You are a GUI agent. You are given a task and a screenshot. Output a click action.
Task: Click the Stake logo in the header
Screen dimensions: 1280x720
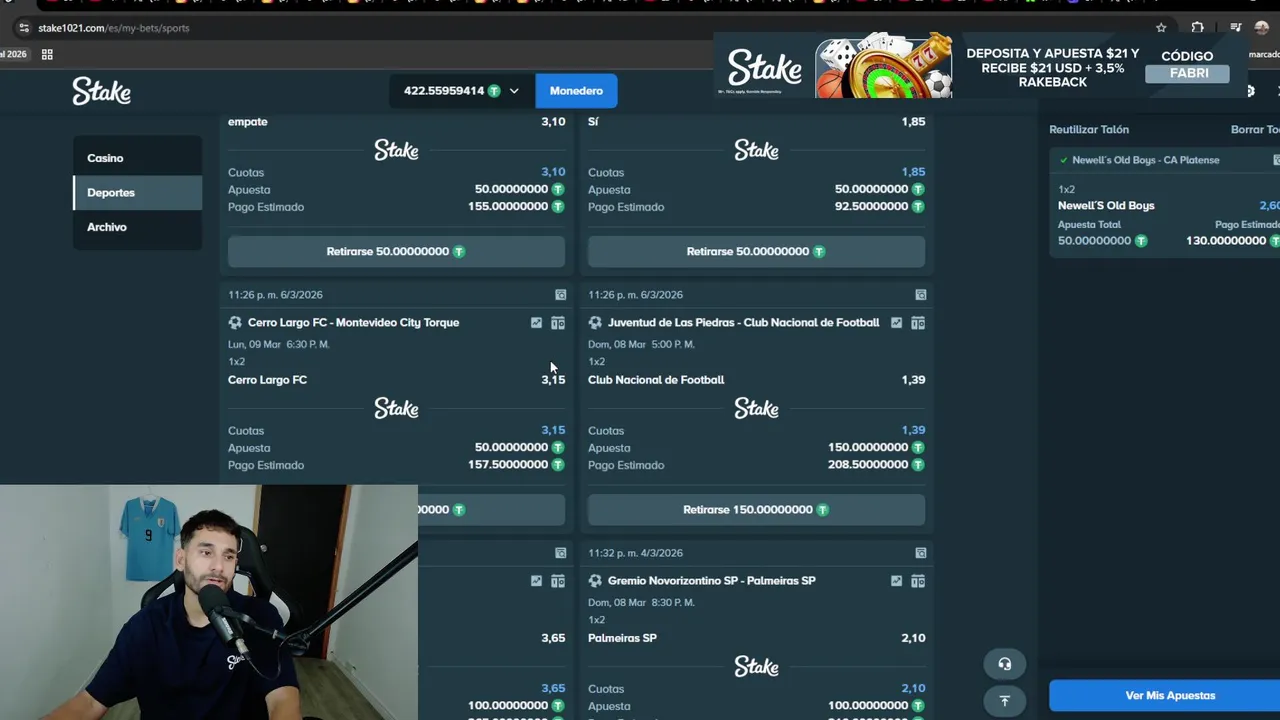point(101,91)
